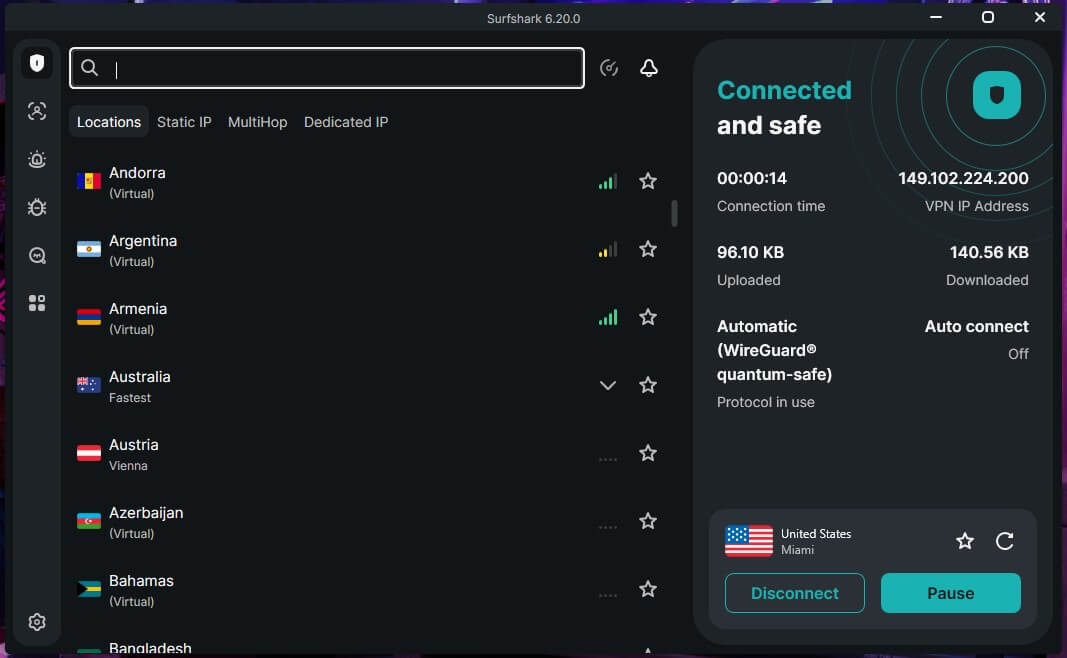
Task: Click the Argentina signal strength bars
Action: point(608,250)
